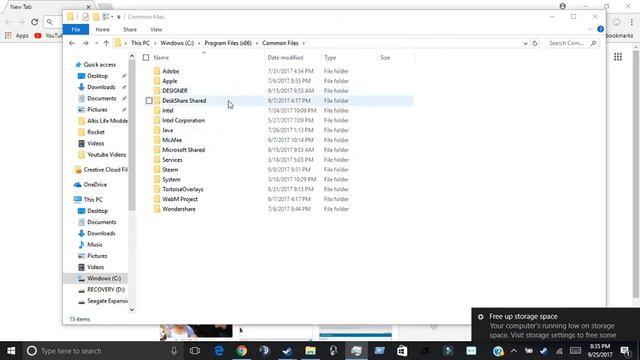Open the View ribbon tab
Image resolution: width=640 pixels, height=360 pixels.
point(156,29)
